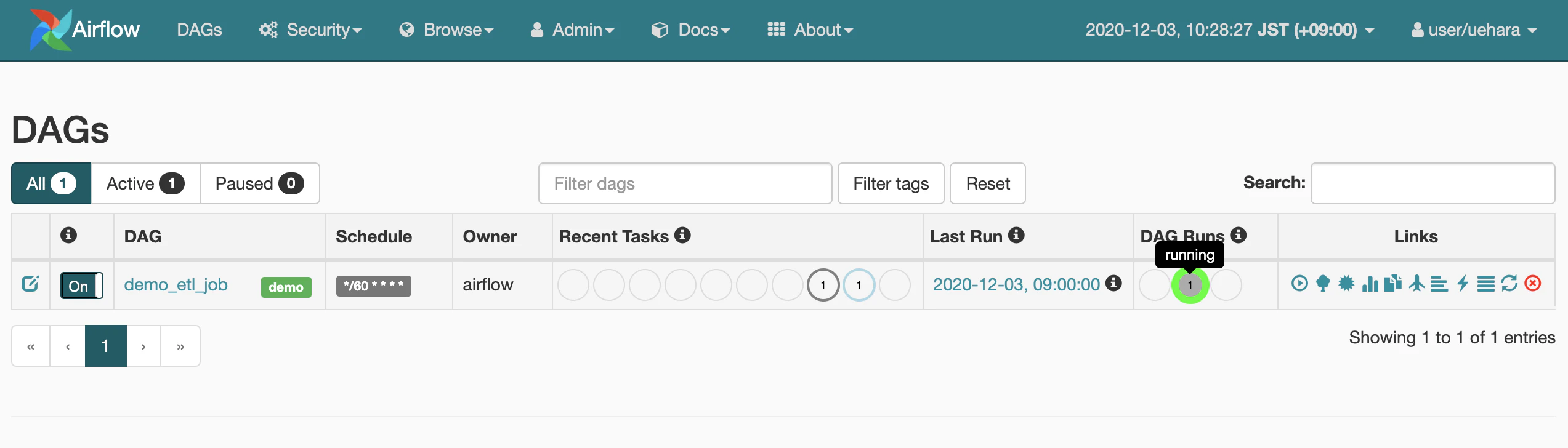Screen dimensions: 1568x448
Task: Open the Admin menu
Action: pyautogui.click(x=573, y=30)
